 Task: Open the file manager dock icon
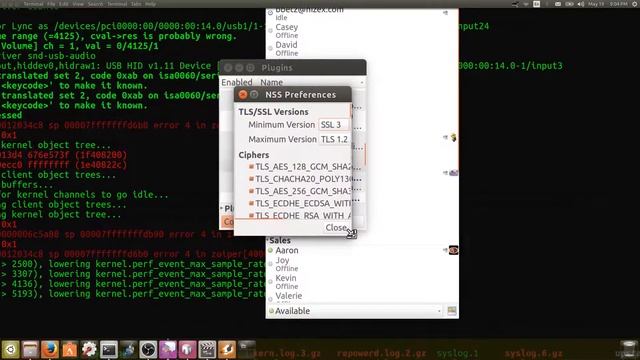30,349
